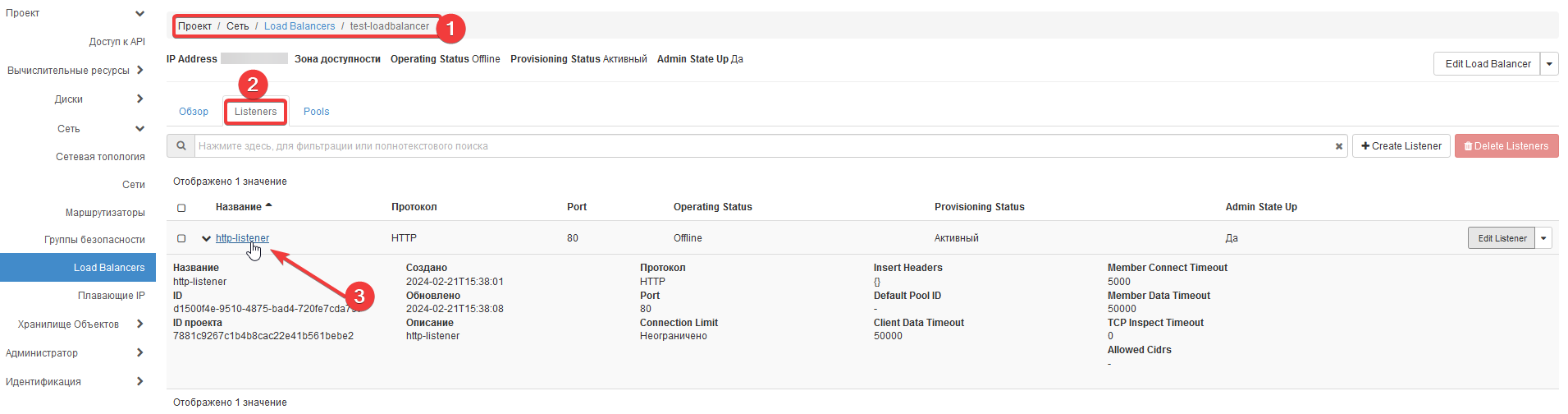The height and width of the screenshot is (414, 1568).
Task: Switch to the Обзор tab
Action: coord(194,112)
